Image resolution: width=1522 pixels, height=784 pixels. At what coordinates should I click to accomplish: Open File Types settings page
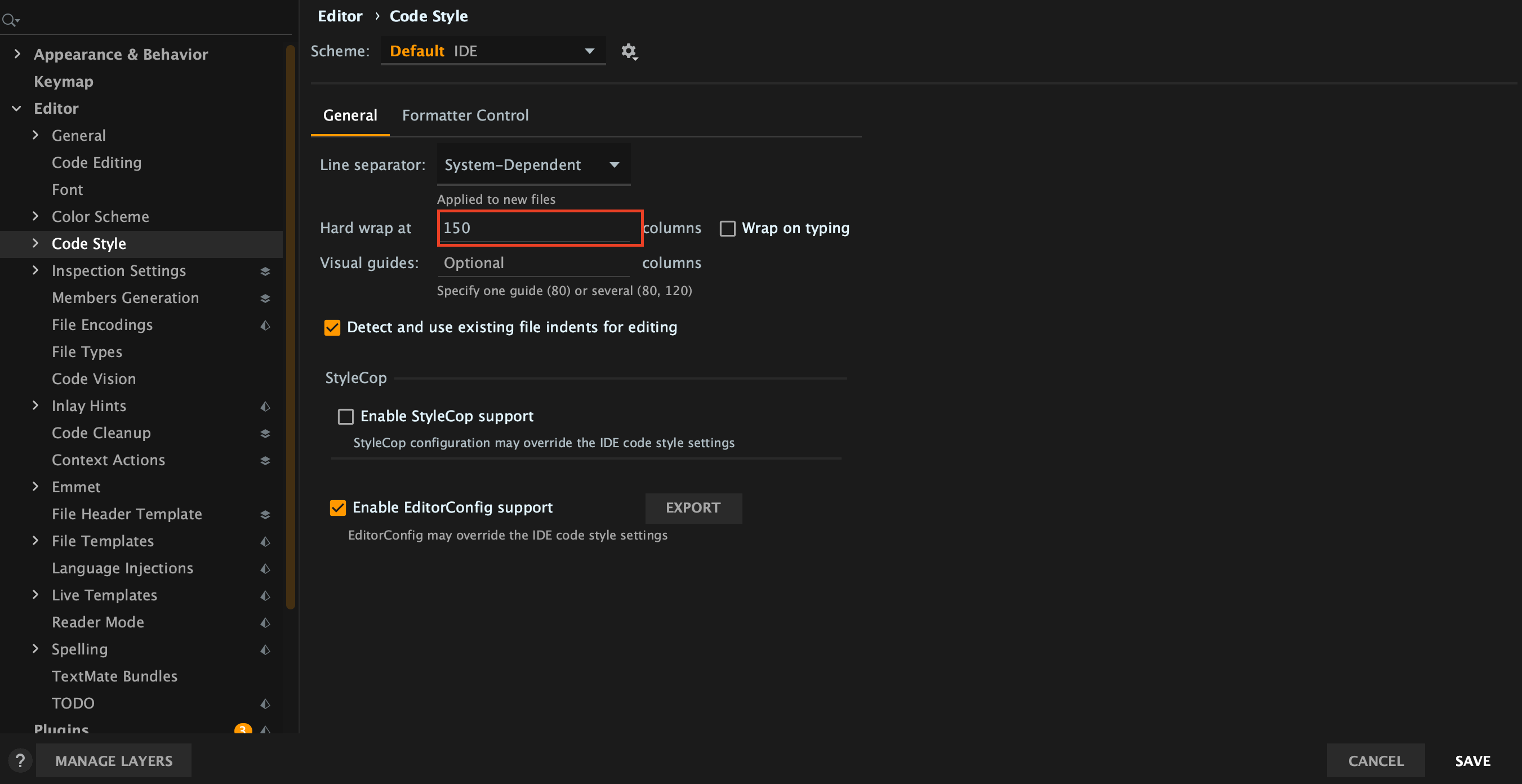pyautogui.click(x=87, y=352)
